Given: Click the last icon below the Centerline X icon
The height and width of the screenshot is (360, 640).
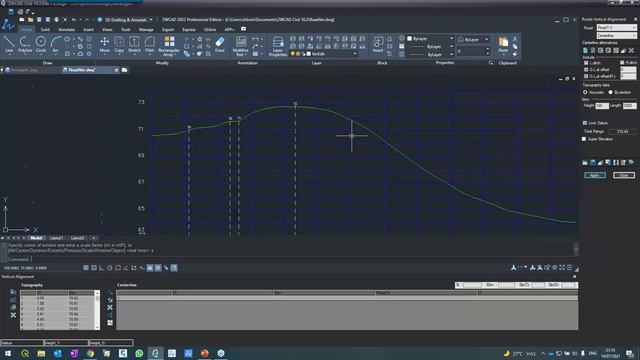Looking at the screenshot, I should click(110, 323).
